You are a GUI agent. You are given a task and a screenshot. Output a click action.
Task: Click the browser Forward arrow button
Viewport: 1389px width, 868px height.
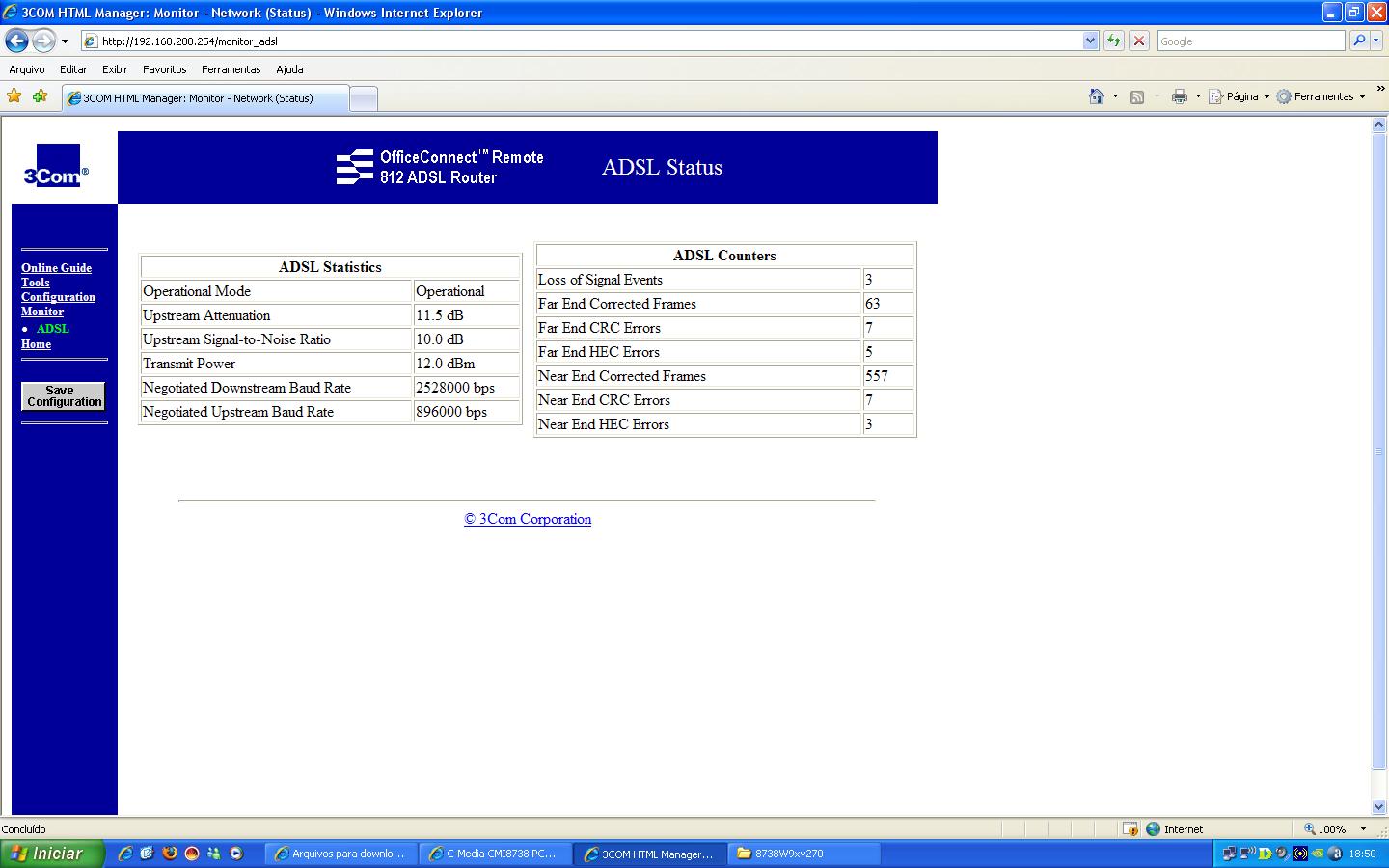coord(43,41)
